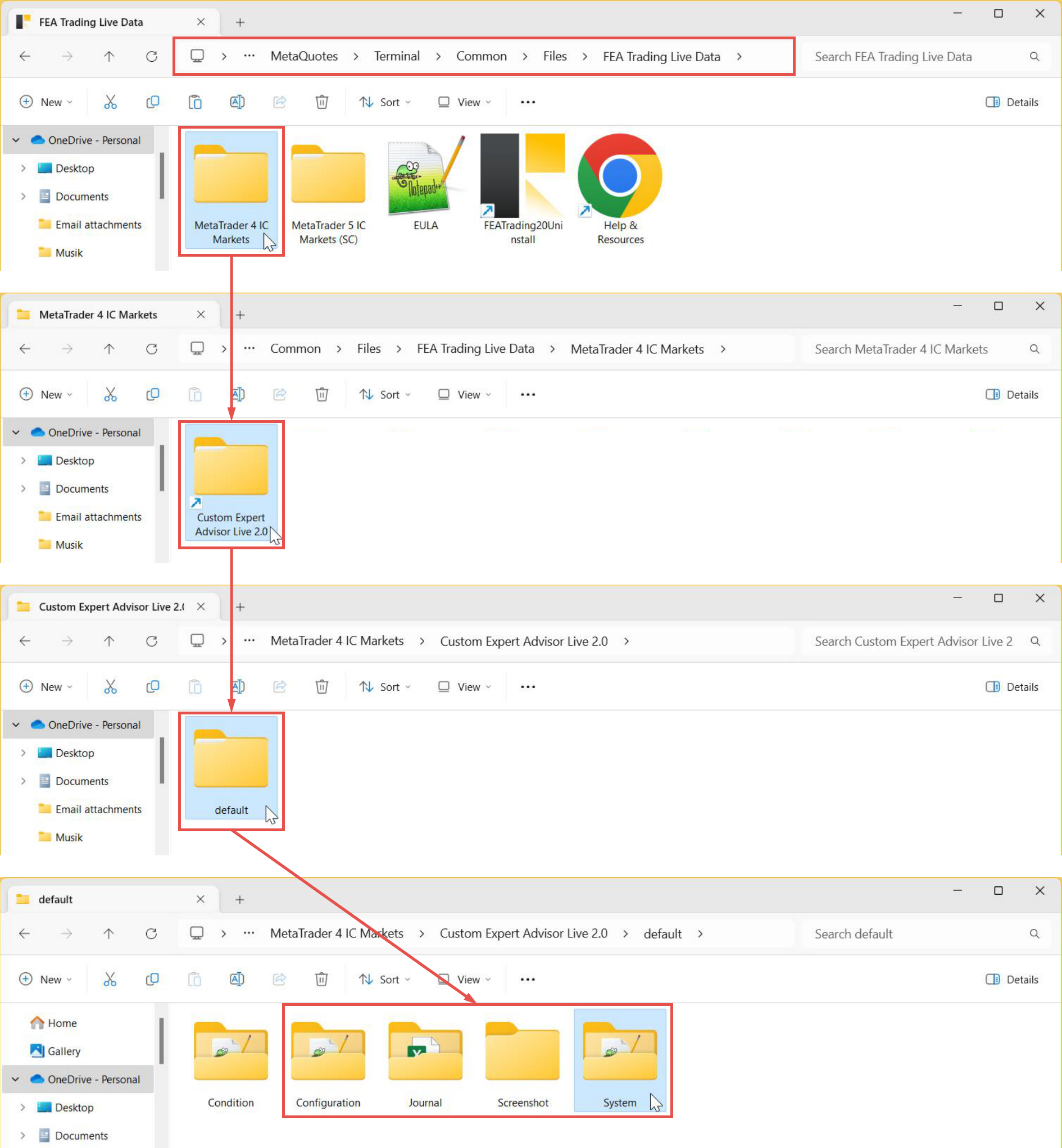Go up one level in FEA Trading Live Data window
Screen dimensions: 1062x1148
click(x=109, y=56)
